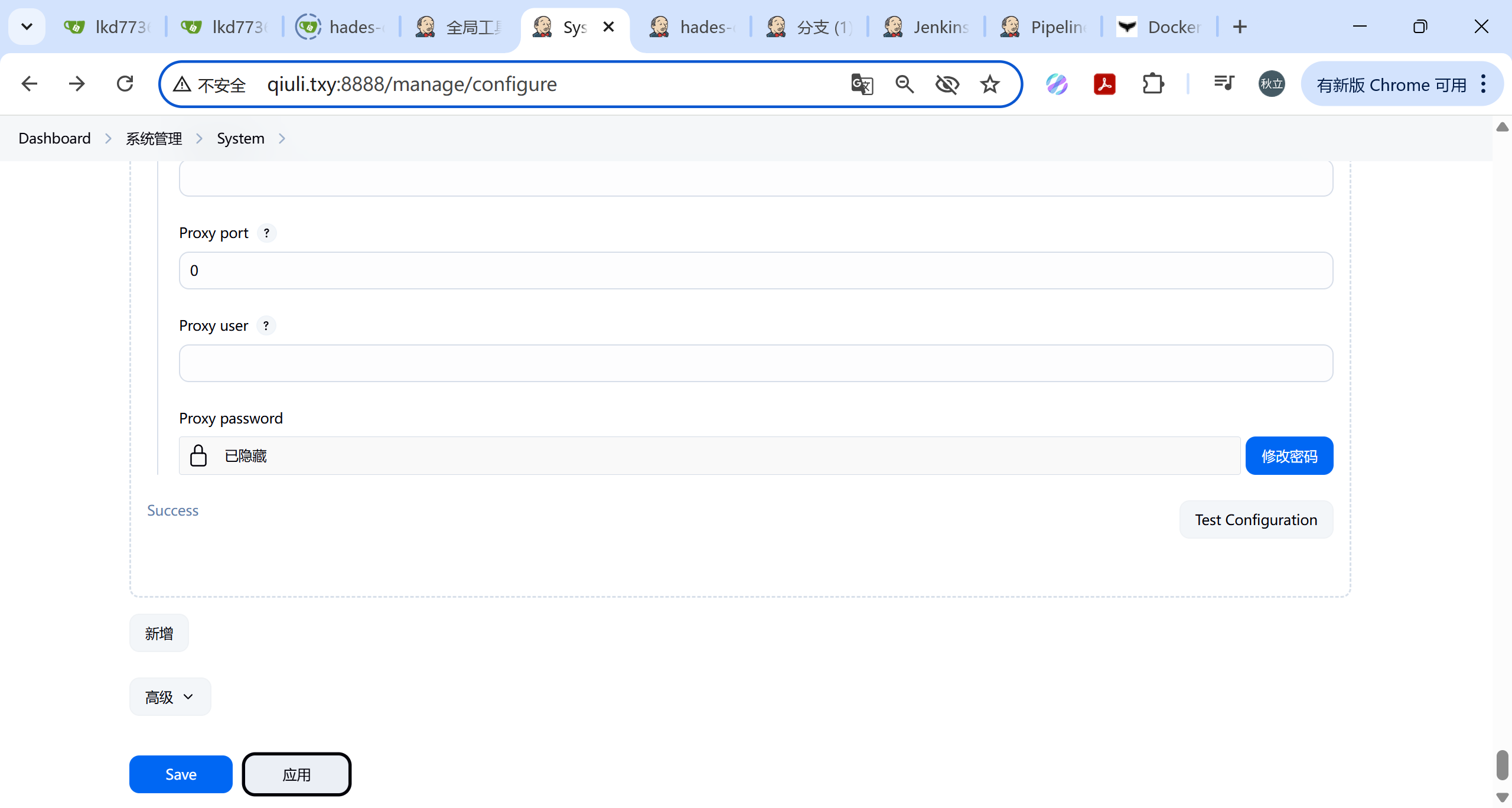Open the media control playlist icon
This screenshot has height=808, width=1512.
pos(1224,83)
